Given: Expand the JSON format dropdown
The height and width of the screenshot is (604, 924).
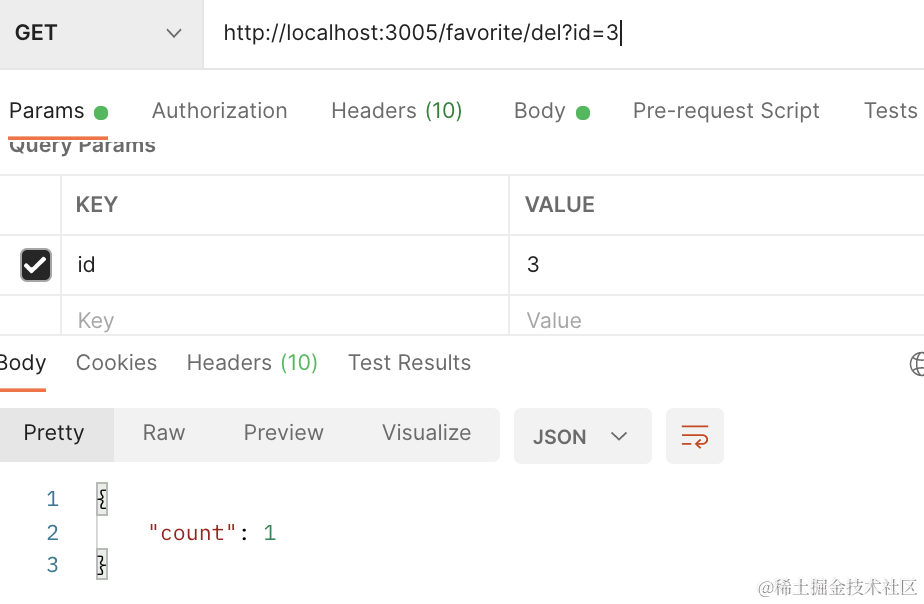Looking at the screenshot, I should coord(582,436).
